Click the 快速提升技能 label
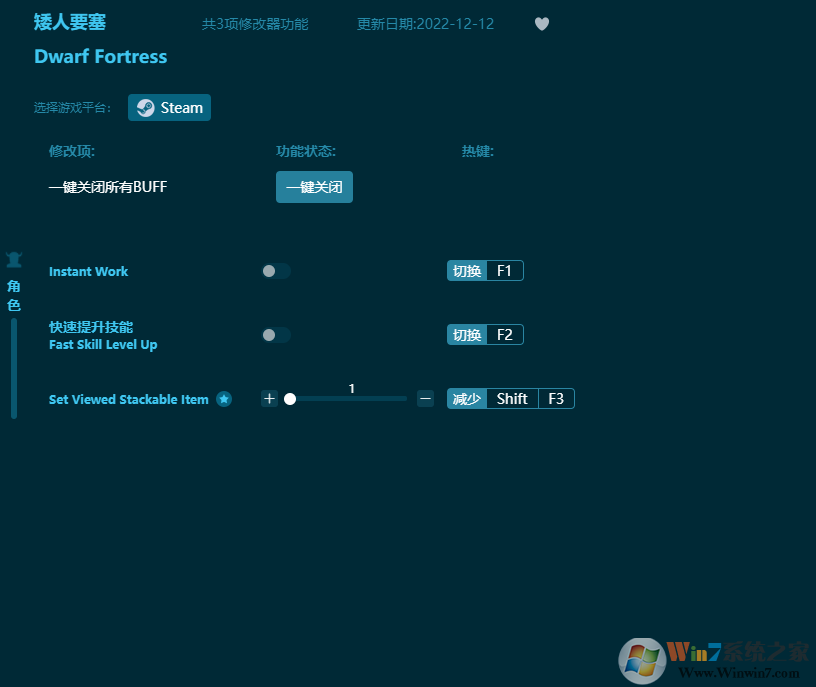The height and width of the screenshot is (687, 816). (91, 327)
